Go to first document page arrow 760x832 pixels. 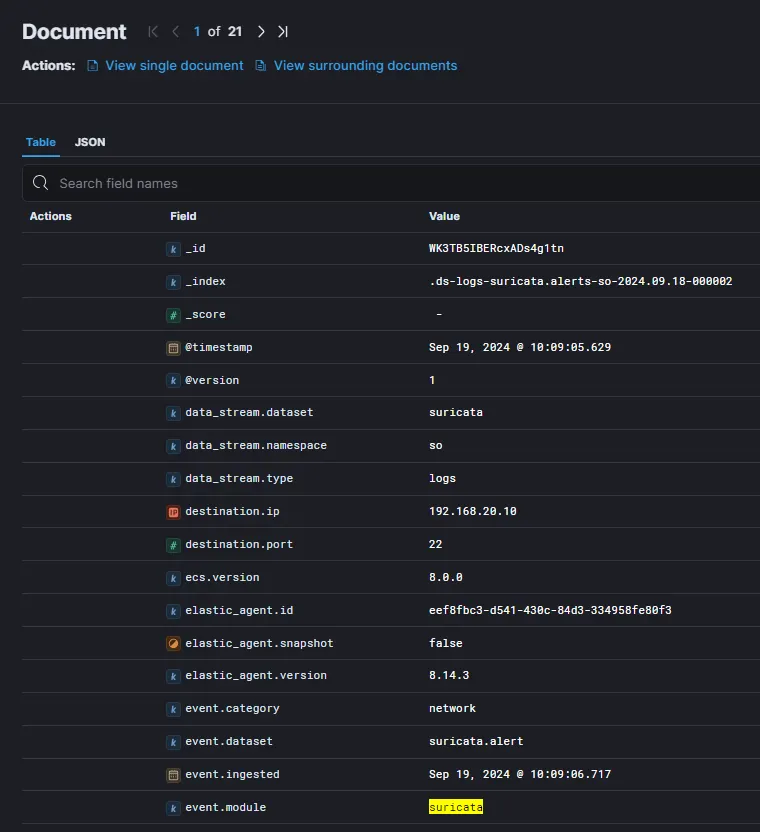[x=153, y=32]
